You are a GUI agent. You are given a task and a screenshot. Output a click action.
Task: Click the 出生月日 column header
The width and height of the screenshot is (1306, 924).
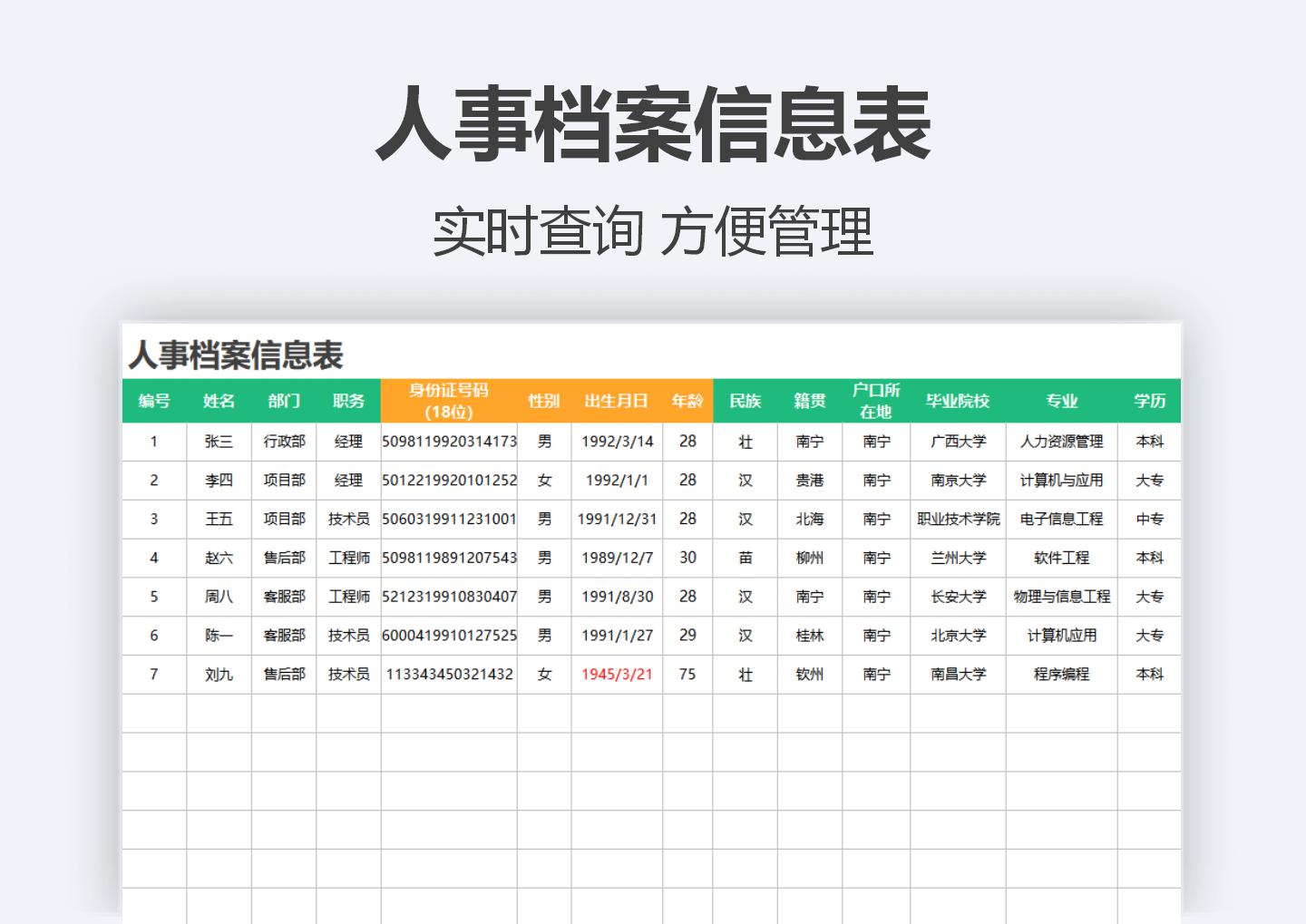click(x=617, y=401)
